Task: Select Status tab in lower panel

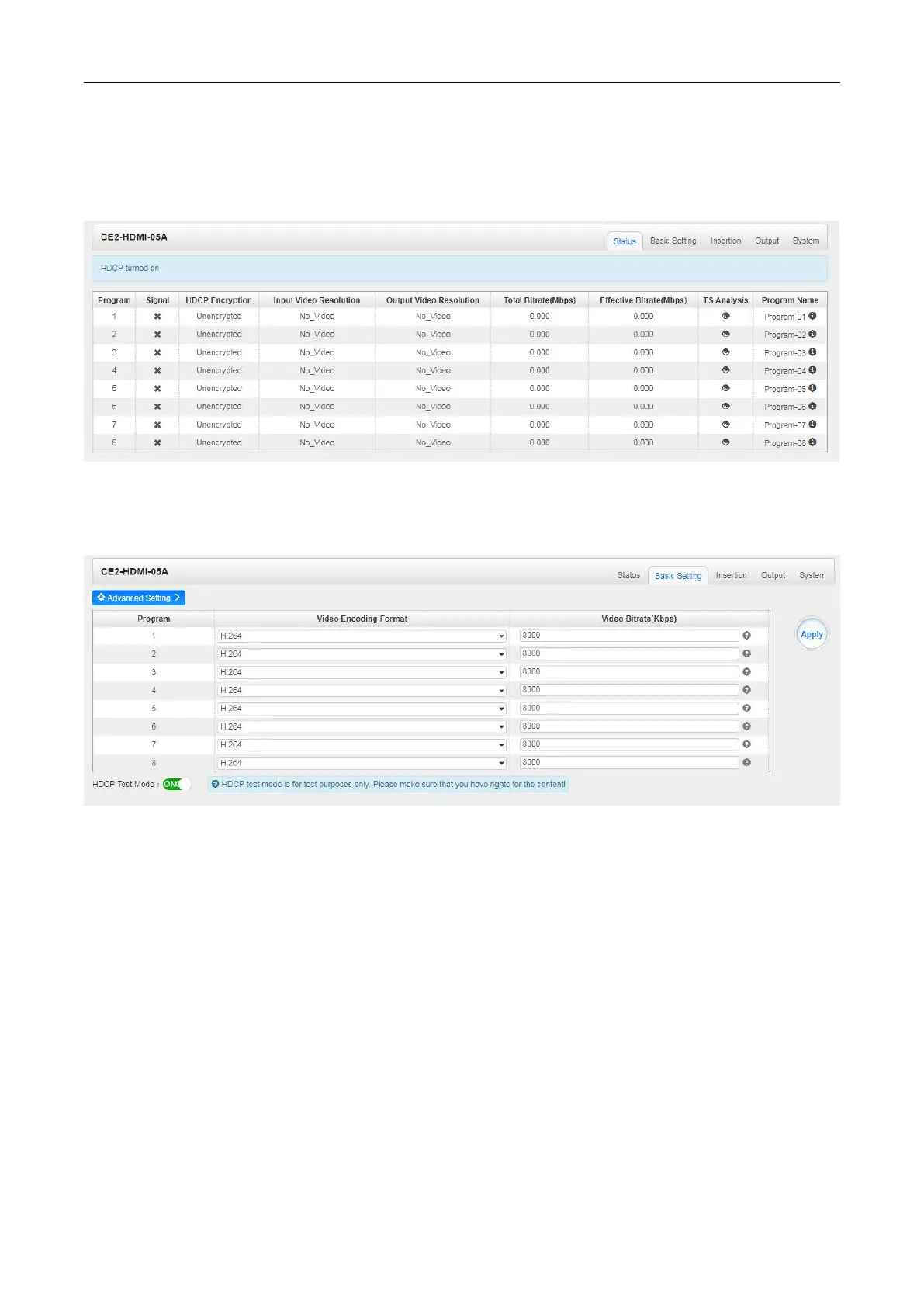Action: (x=628, y=575)
